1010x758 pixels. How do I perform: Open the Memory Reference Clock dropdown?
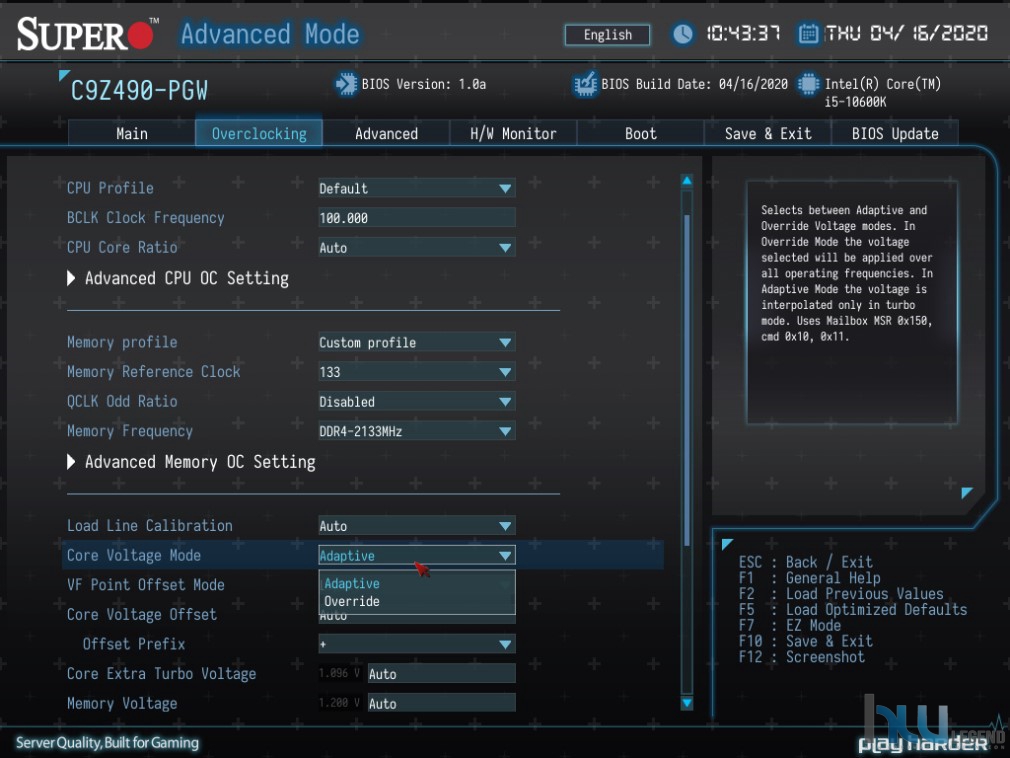coord(417,372)
